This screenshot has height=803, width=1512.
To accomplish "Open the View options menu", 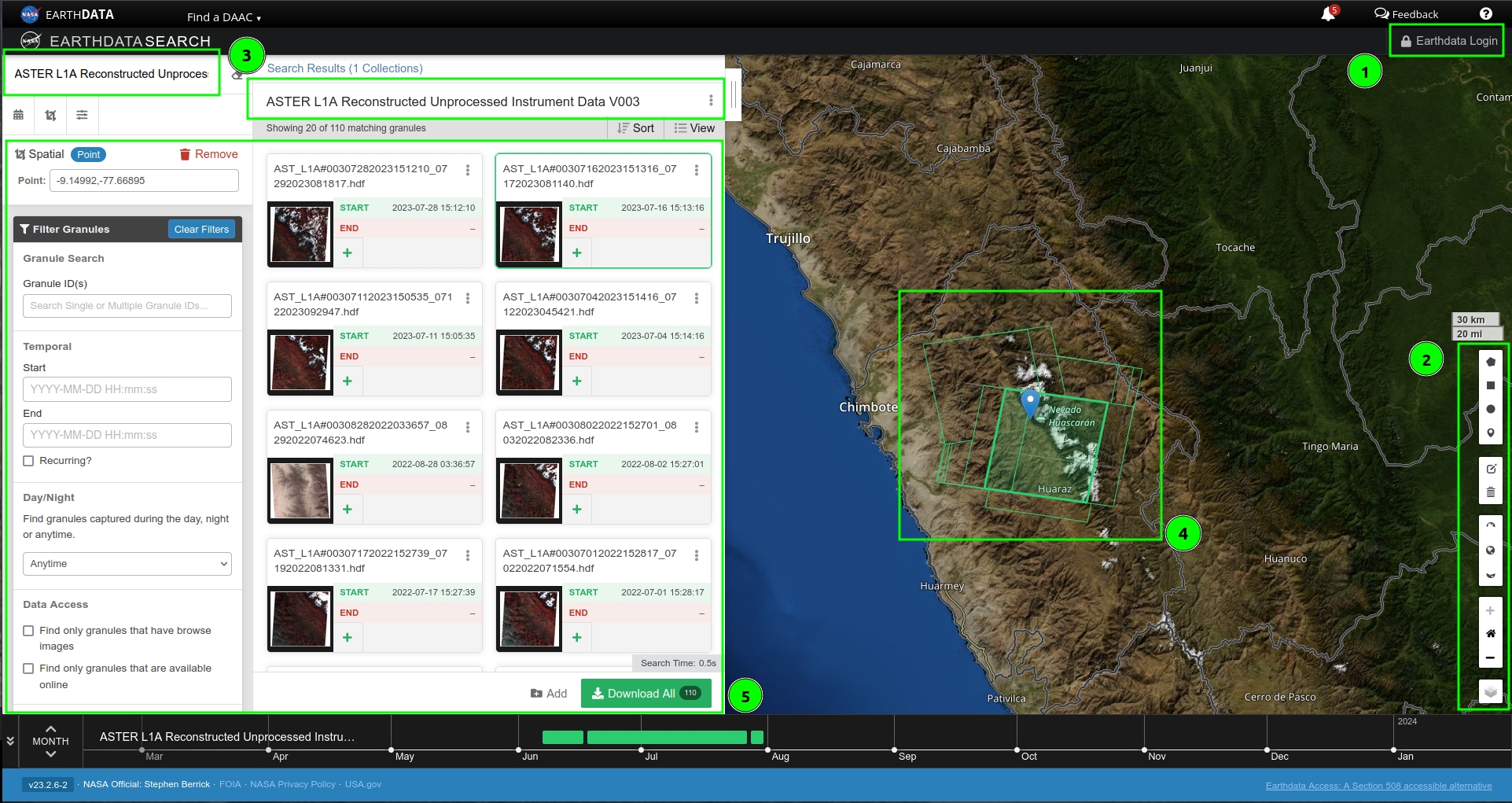I will (694, 128).
